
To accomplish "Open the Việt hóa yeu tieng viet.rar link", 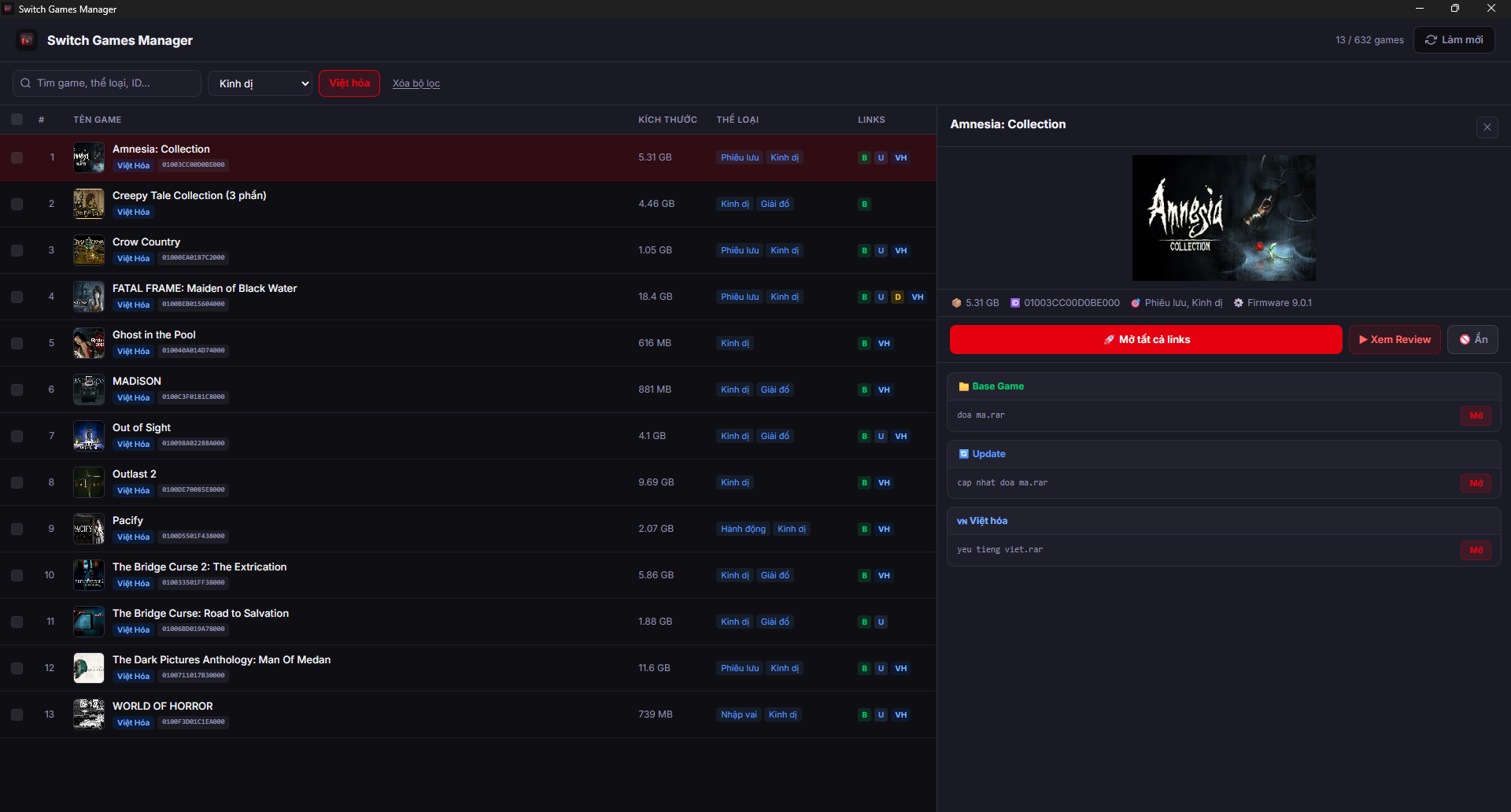I will tap(1476, 550).
